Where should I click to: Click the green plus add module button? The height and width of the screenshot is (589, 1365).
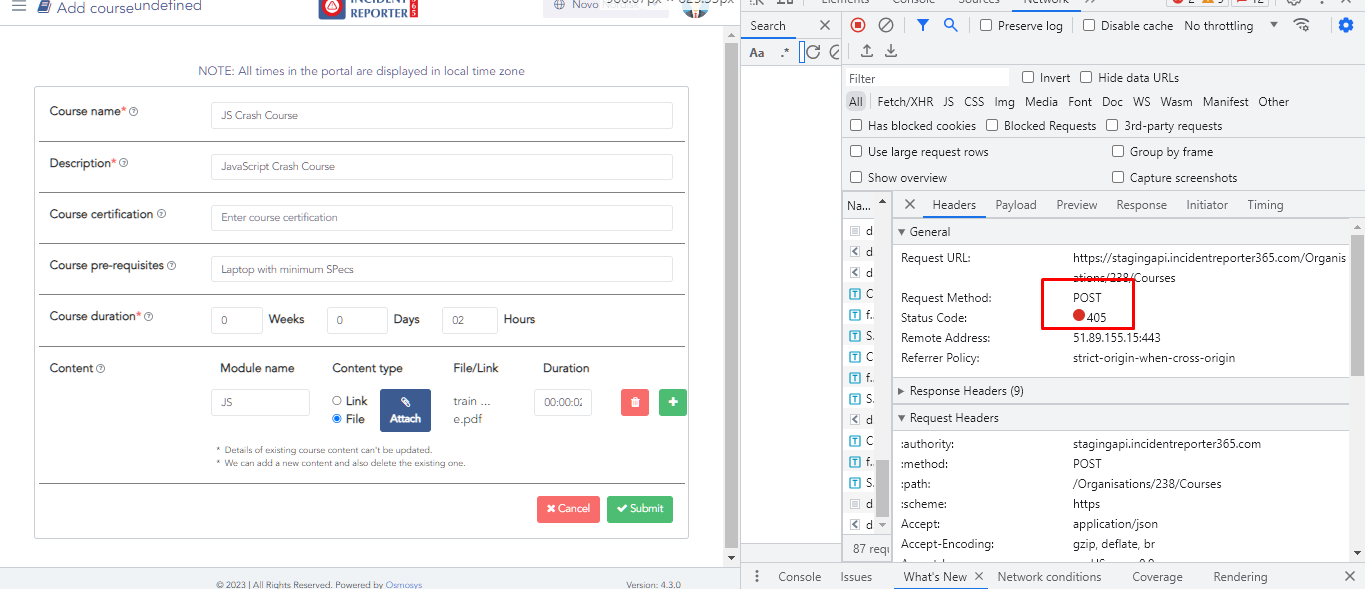pyautogui.click(x=672, y=403)
